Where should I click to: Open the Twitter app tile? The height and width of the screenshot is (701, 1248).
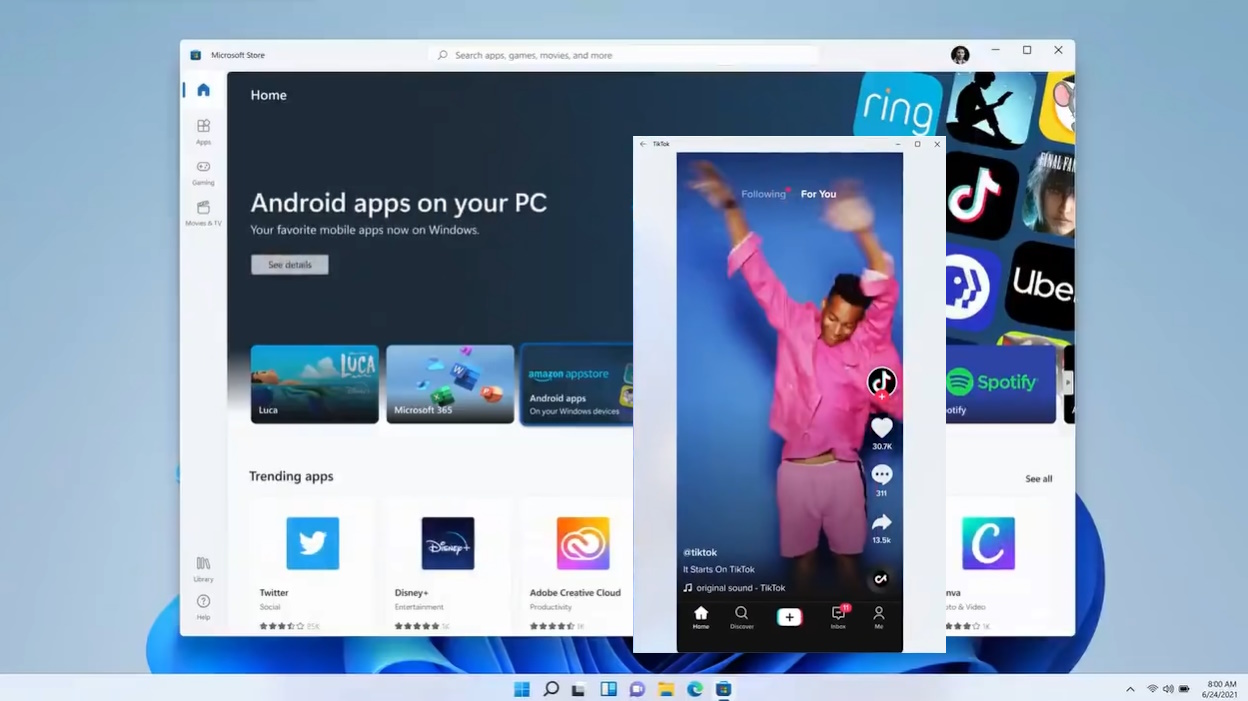313,566
